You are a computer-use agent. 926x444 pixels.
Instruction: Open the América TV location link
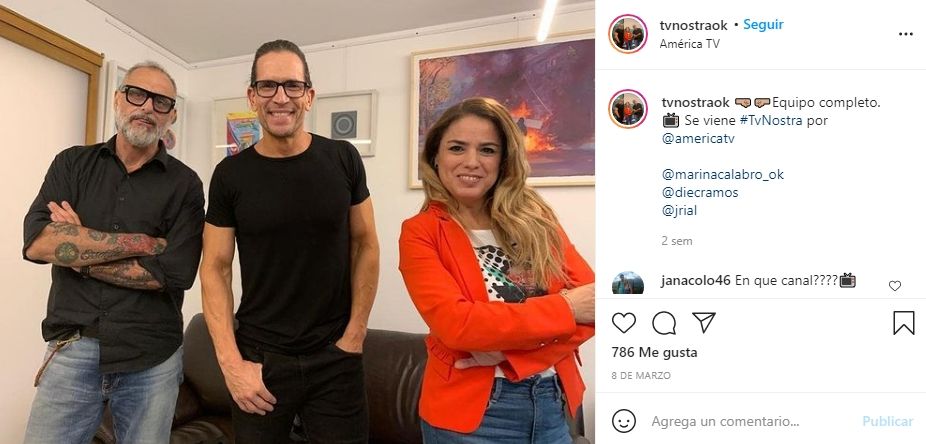(689, 44)
